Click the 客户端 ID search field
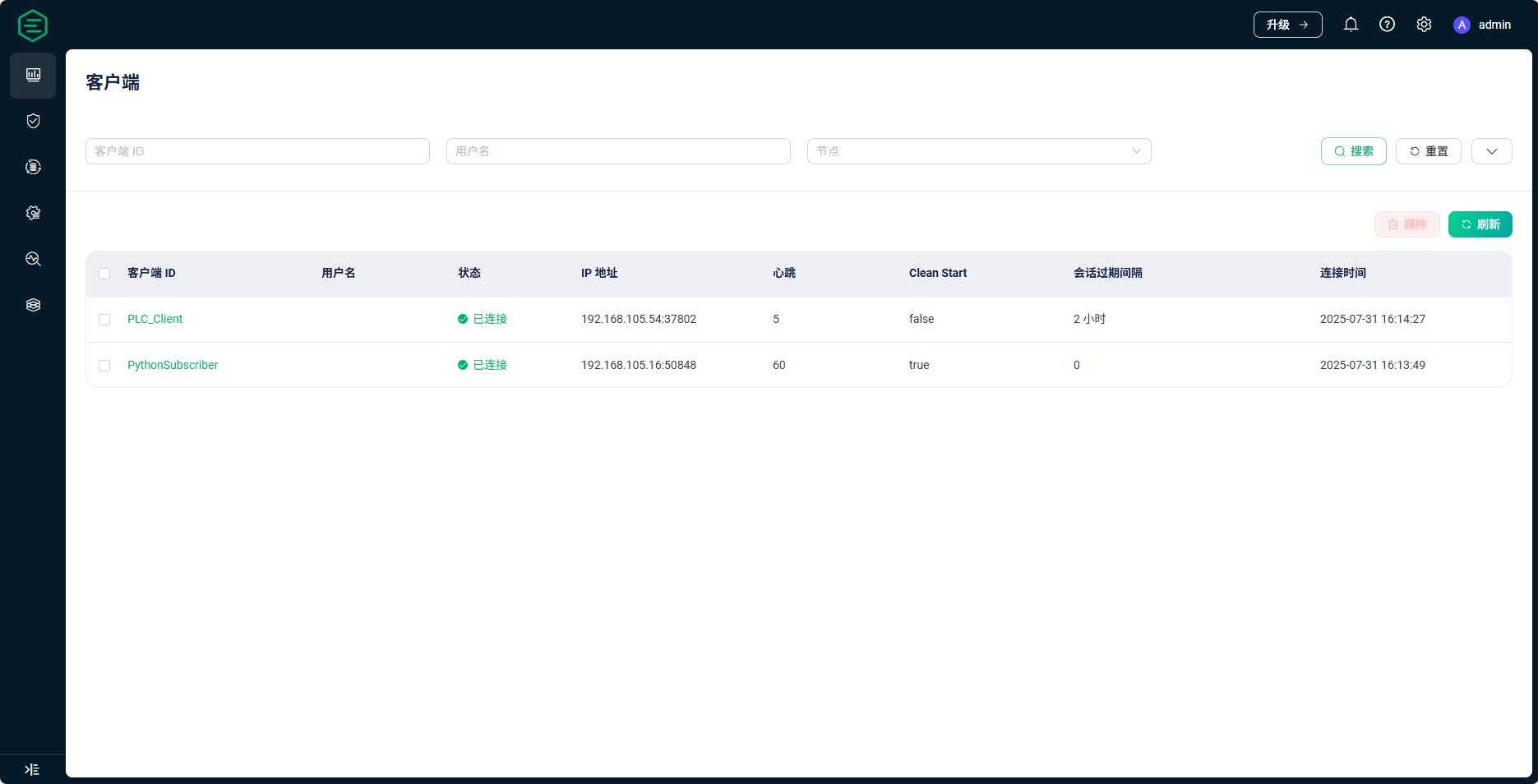This screenshot has height=784, width=1538. tap(257, 151)
